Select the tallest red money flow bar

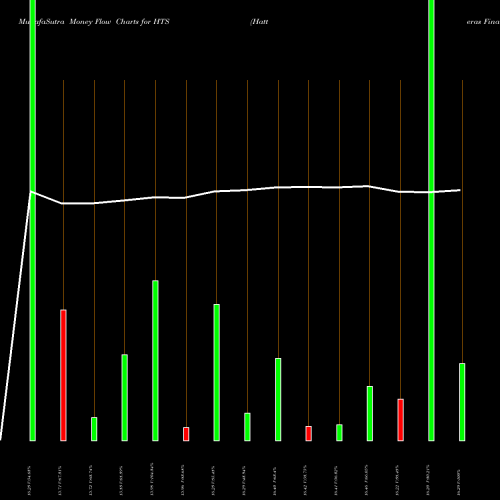pyautogui.click(x=63, y=375)
